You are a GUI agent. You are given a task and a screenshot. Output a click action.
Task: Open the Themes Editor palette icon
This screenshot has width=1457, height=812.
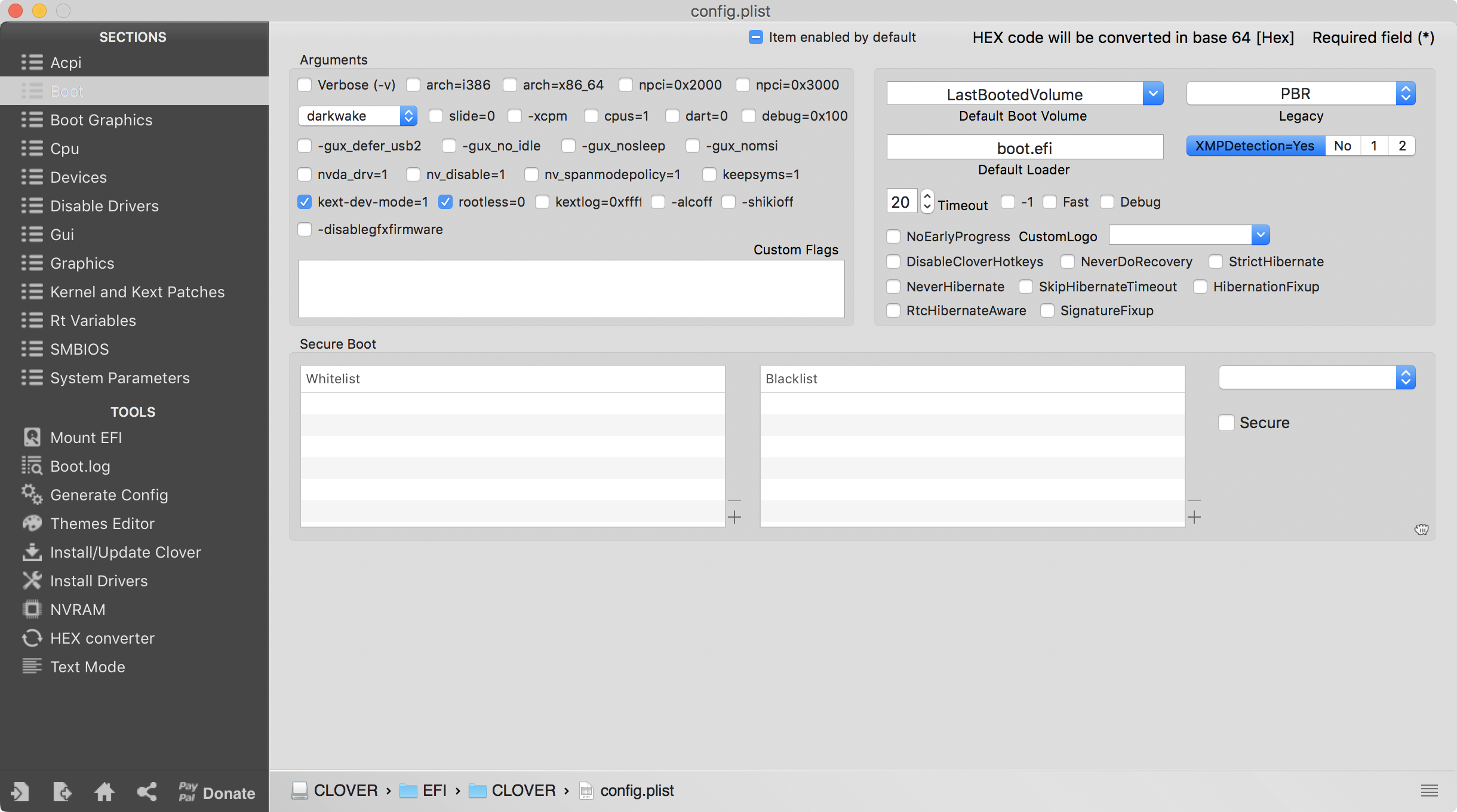pyautogui.click(x=32, y=523)
